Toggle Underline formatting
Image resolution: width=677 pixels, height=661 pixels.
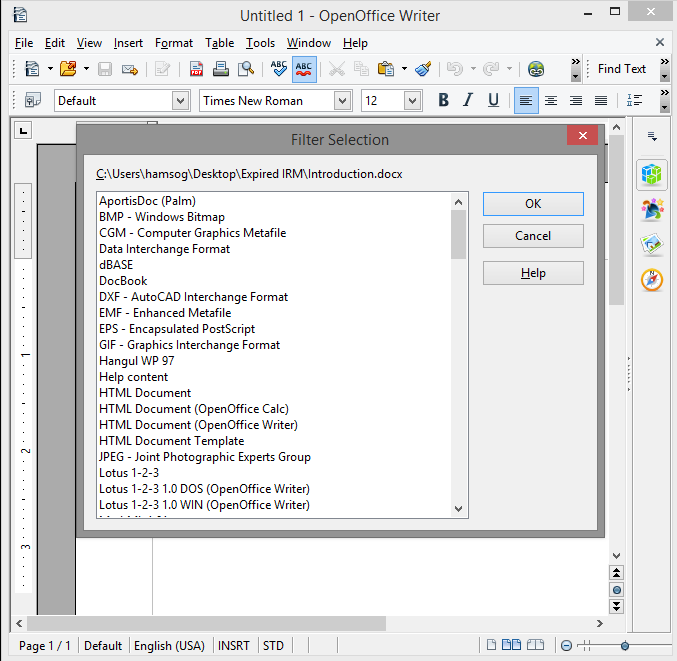493,100
